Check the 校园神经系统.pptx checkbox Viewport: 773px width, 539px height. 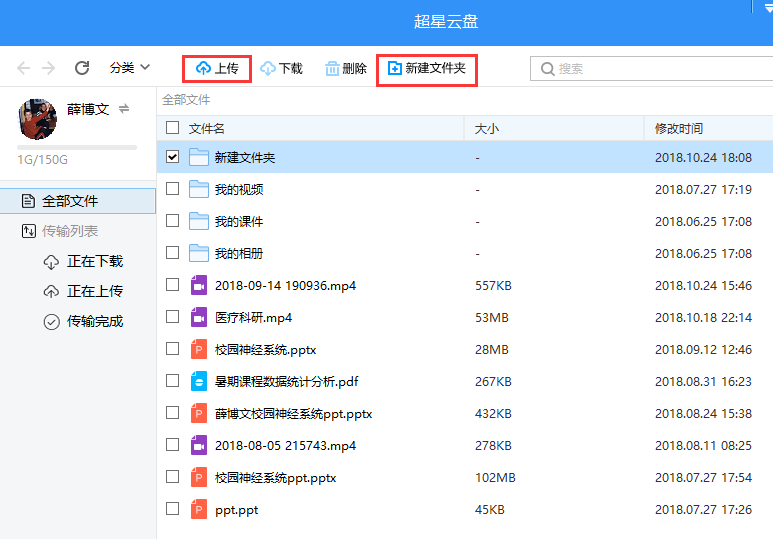pyautogui.click(x=173, y=349)
